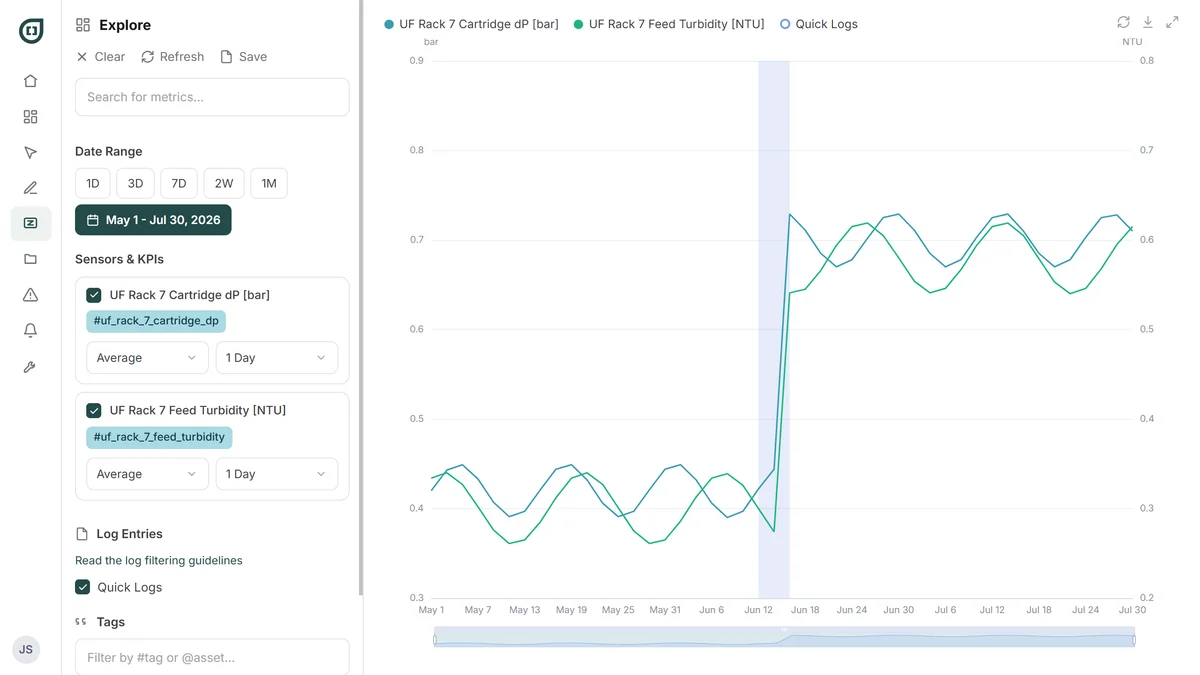The width and height of the screenshot is (1200, 675).
Task: Focus the Filter by #tag or @asset field
Action: (212, 657)
